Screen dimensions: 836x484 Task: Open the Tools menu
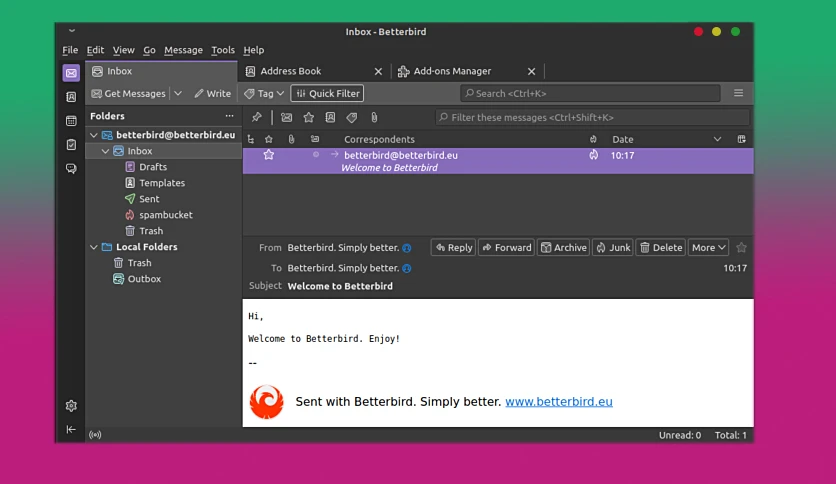pyautogui.click(x=223, y=50)
